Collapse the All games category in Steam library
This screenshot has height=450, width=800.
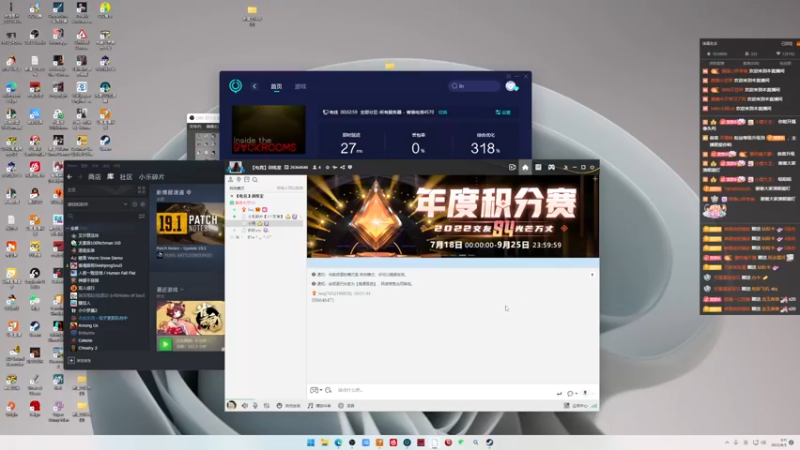(x=69, y=228)
